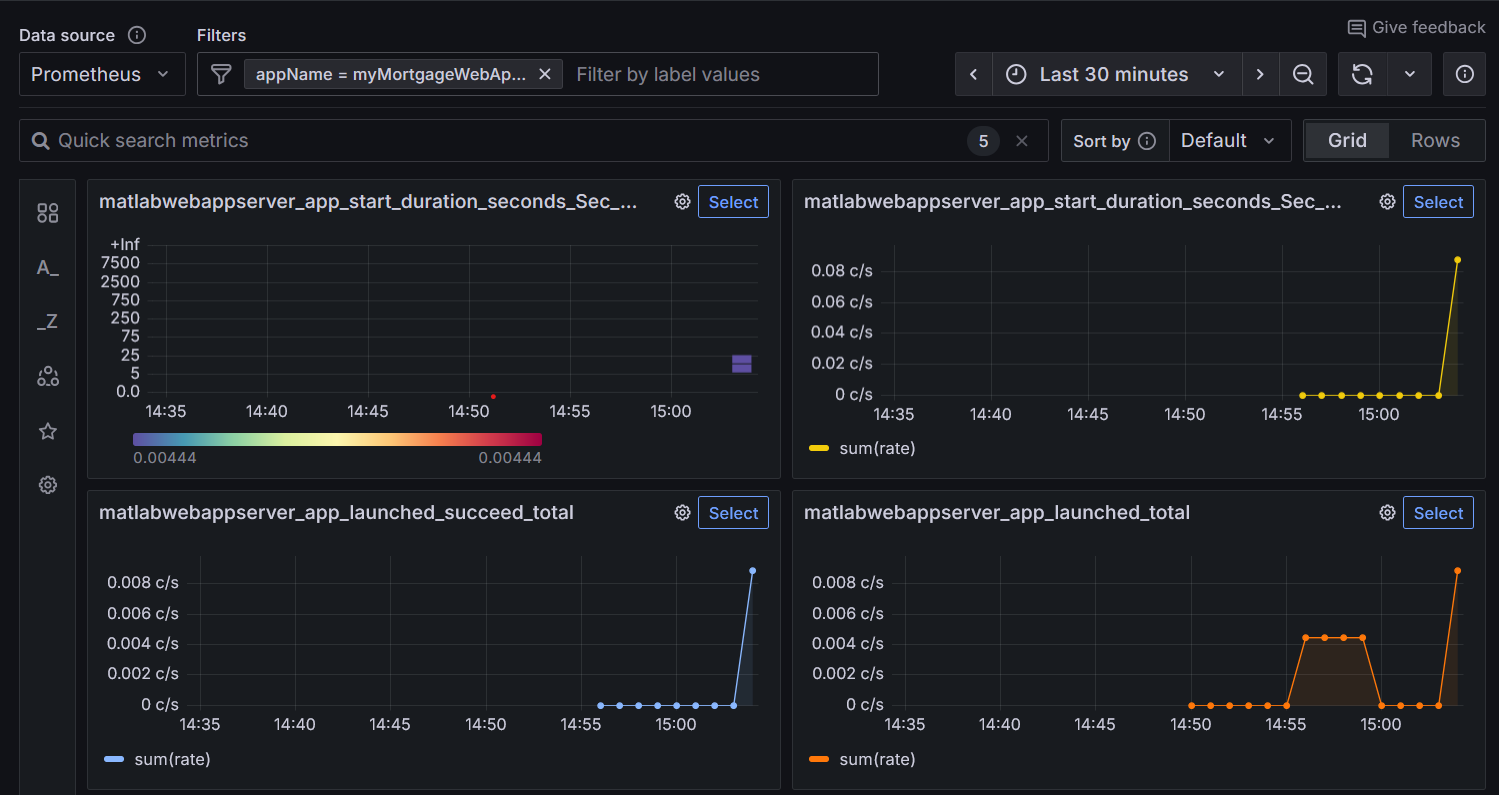The image size is (1499, 795).
Task: Click the group-by sidebar icon
Action: [x=47, y=376]
